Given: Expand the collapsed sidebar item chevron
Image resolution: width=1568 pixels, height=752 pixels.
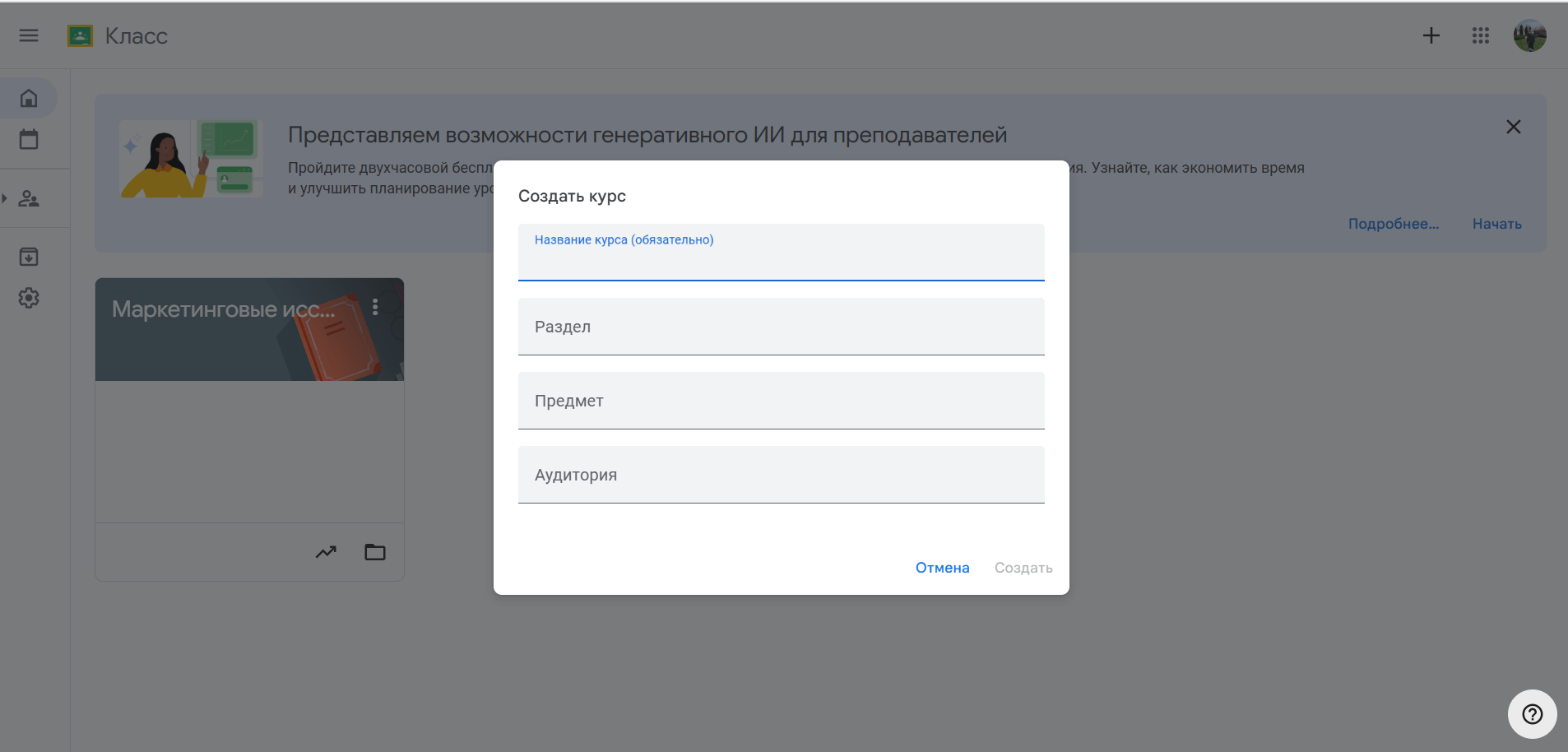Looking at the screenshot, I should 6,198.
